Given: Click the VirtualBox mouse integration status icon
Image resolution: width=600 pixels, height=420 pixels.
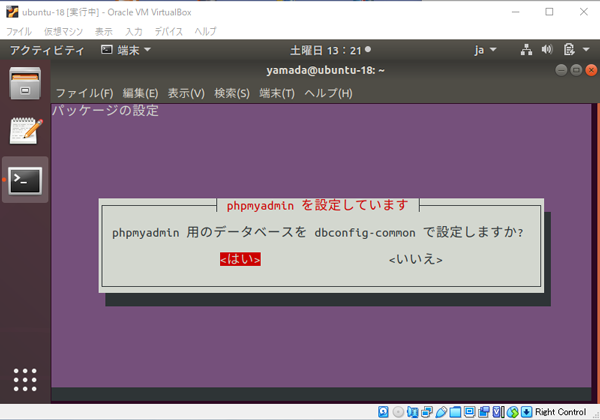Looking at the screenshot, I should [x=513, y=412].
